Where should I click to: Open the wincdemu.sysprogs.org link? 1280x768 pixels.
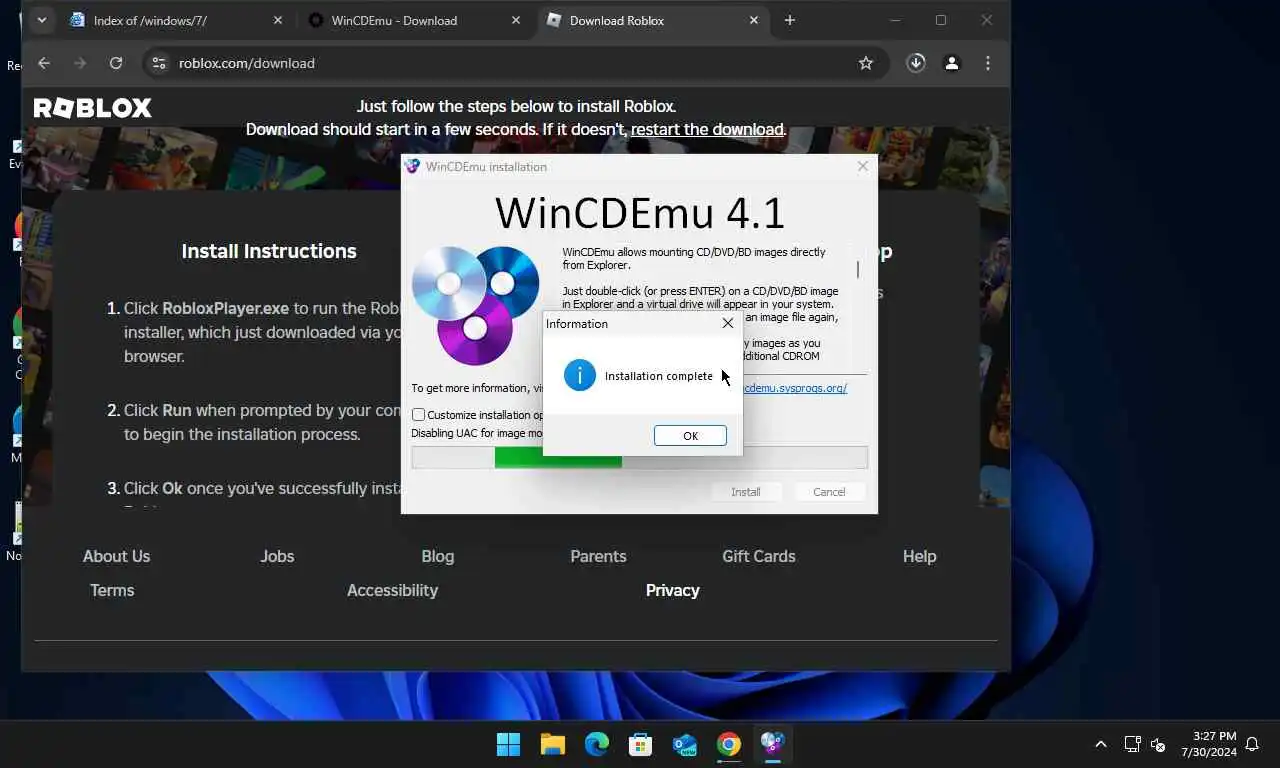(x=795, y=388)
